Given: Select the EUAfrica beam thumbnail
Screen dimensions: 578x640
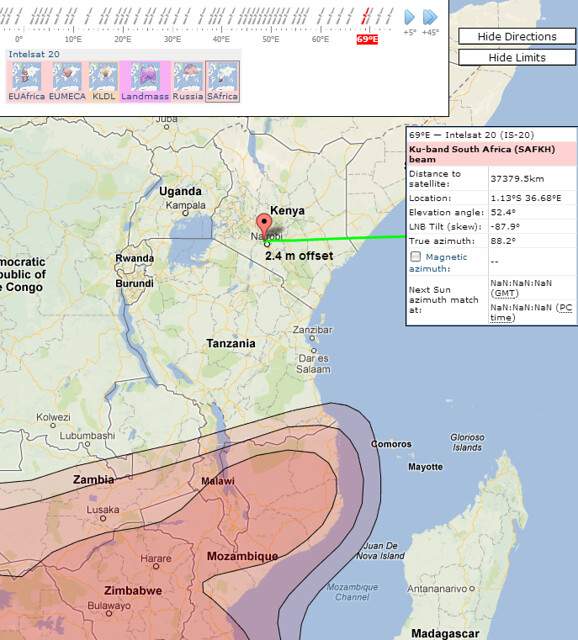Looking at the screenshot, I should click(27, 77).
